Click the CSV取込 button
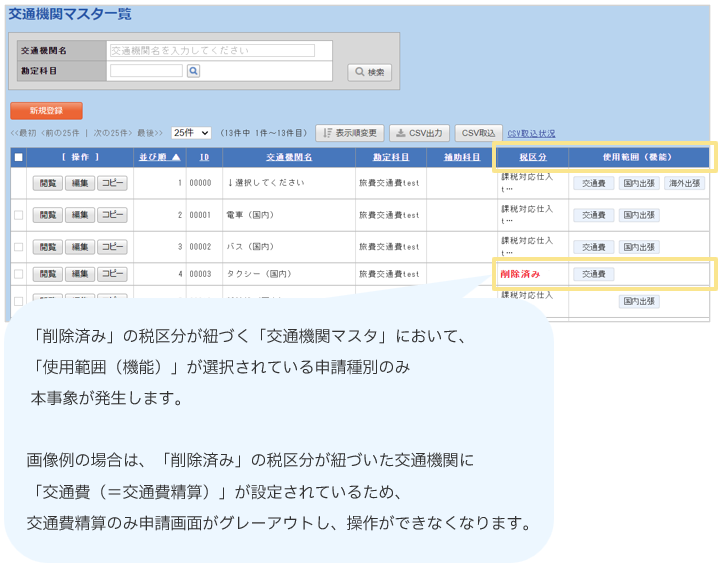This screenshot has height=568, width=720. click(479, 133)
